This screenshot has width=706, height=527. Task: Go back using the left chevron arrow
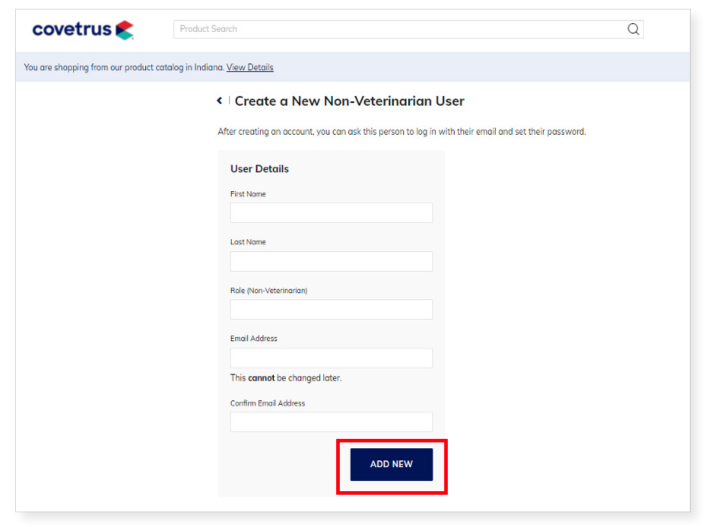219,100
